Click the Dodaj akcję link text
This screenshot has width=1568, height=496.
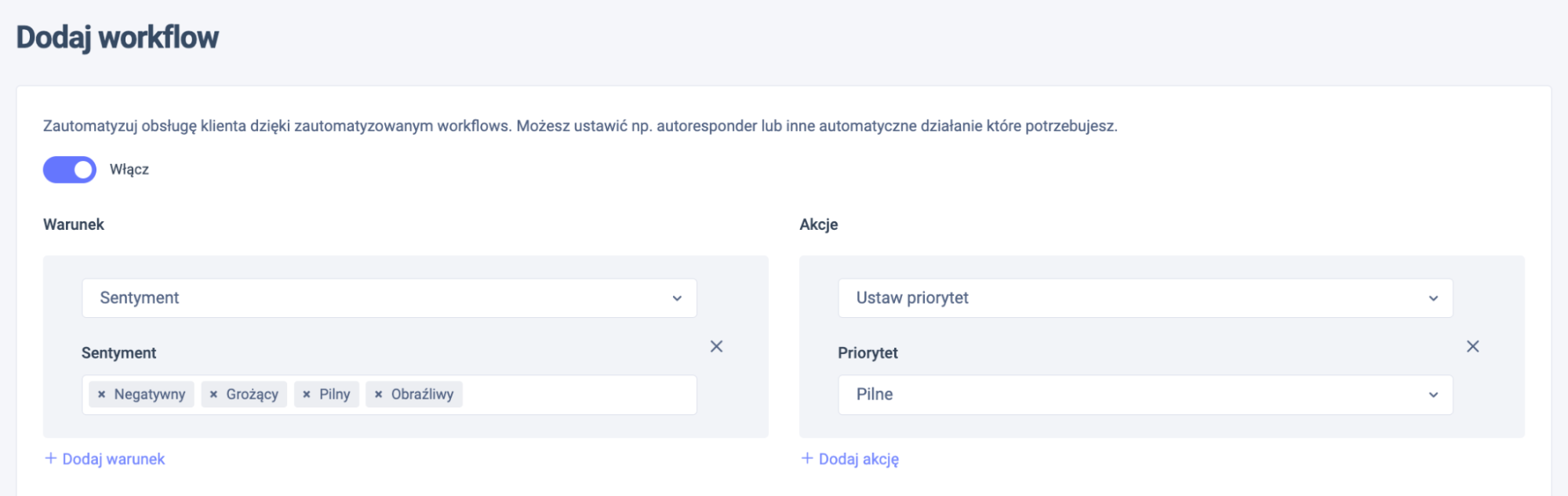[x=859, y=459]
